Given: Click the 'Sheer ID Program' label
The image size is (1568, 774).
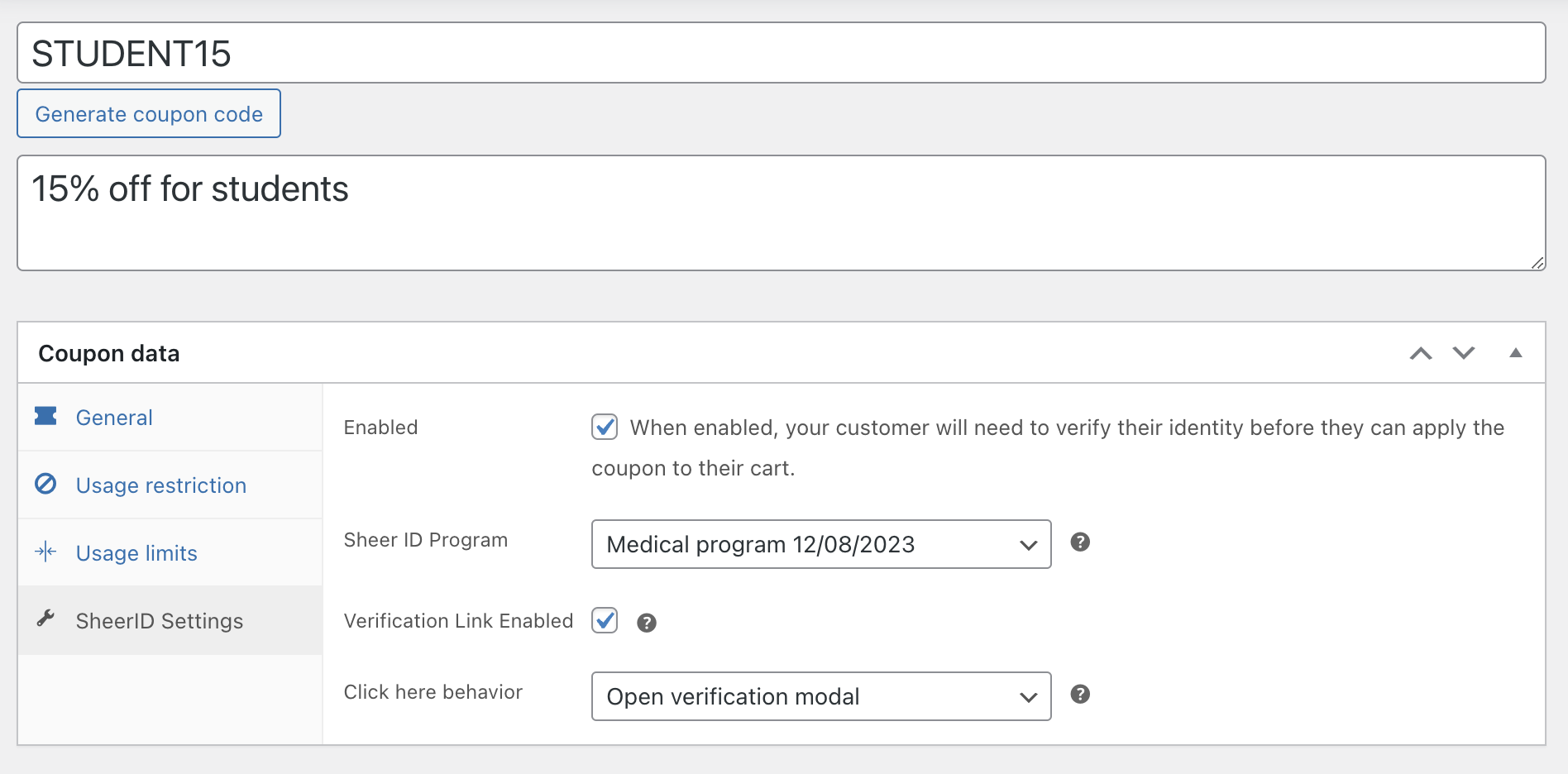Looking at the screenshot, I should (x=426, y=540).
